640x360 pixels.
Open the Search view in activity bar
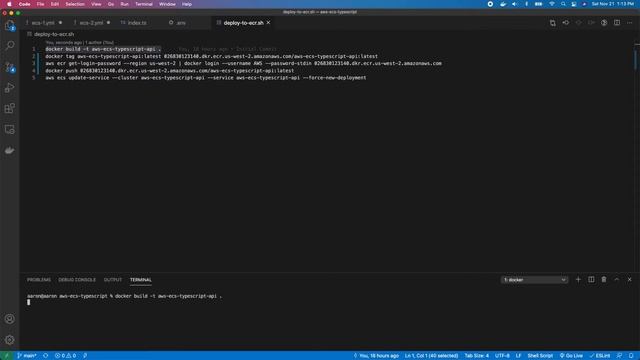coord(9,45)
